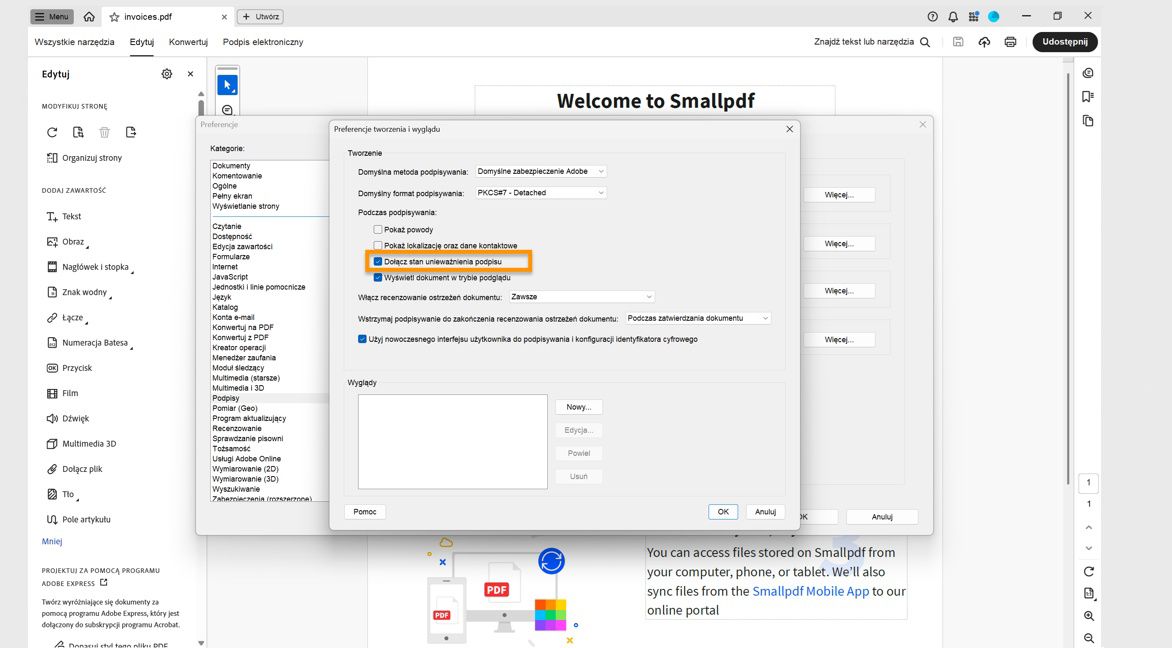Select the Tło tool

[x=61, y=494]
